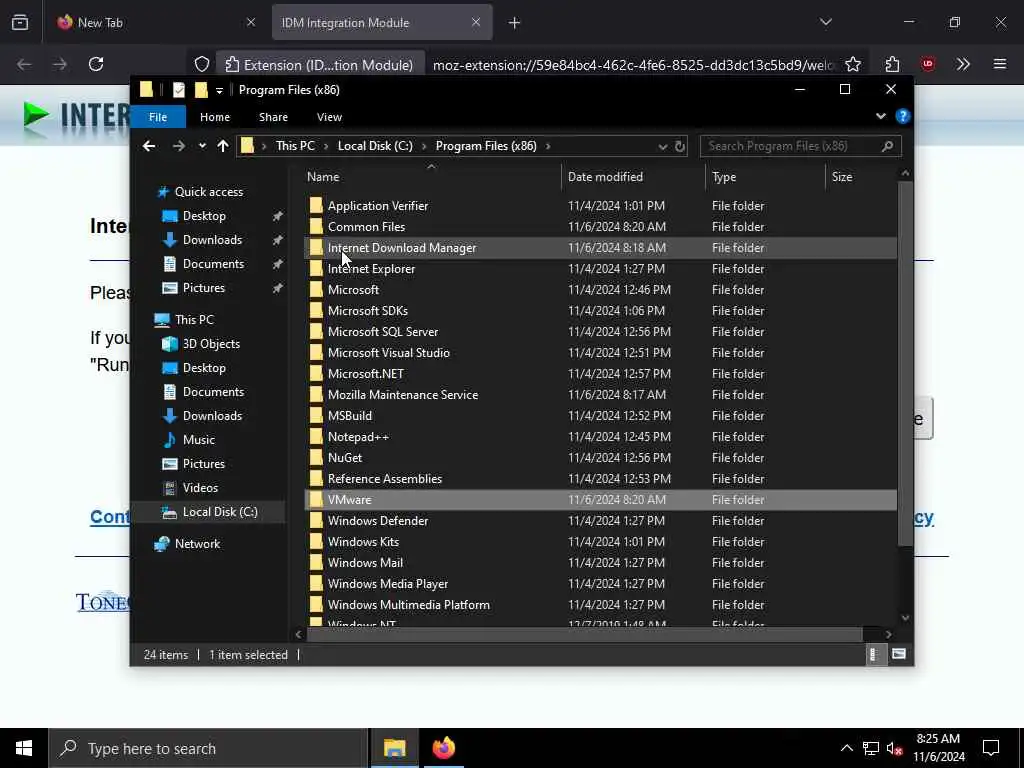The width and height of the screenshot is (1024, 768).
Task: Click the chevron after Program Files (x86) breadcrumb
Action: point(548,146)
